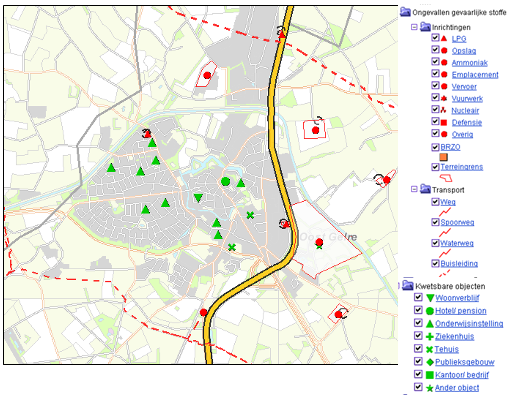The height and width of the screenshot is (395, 507).
Task: Open the Vuurwerk layer link
Action: tap(467, 99)
